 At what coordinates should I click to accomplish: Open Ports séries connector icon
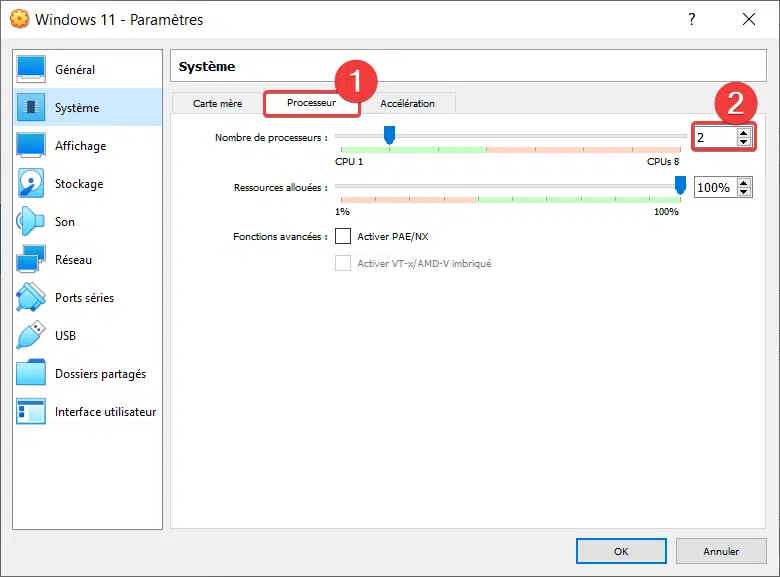click(31, 297)
